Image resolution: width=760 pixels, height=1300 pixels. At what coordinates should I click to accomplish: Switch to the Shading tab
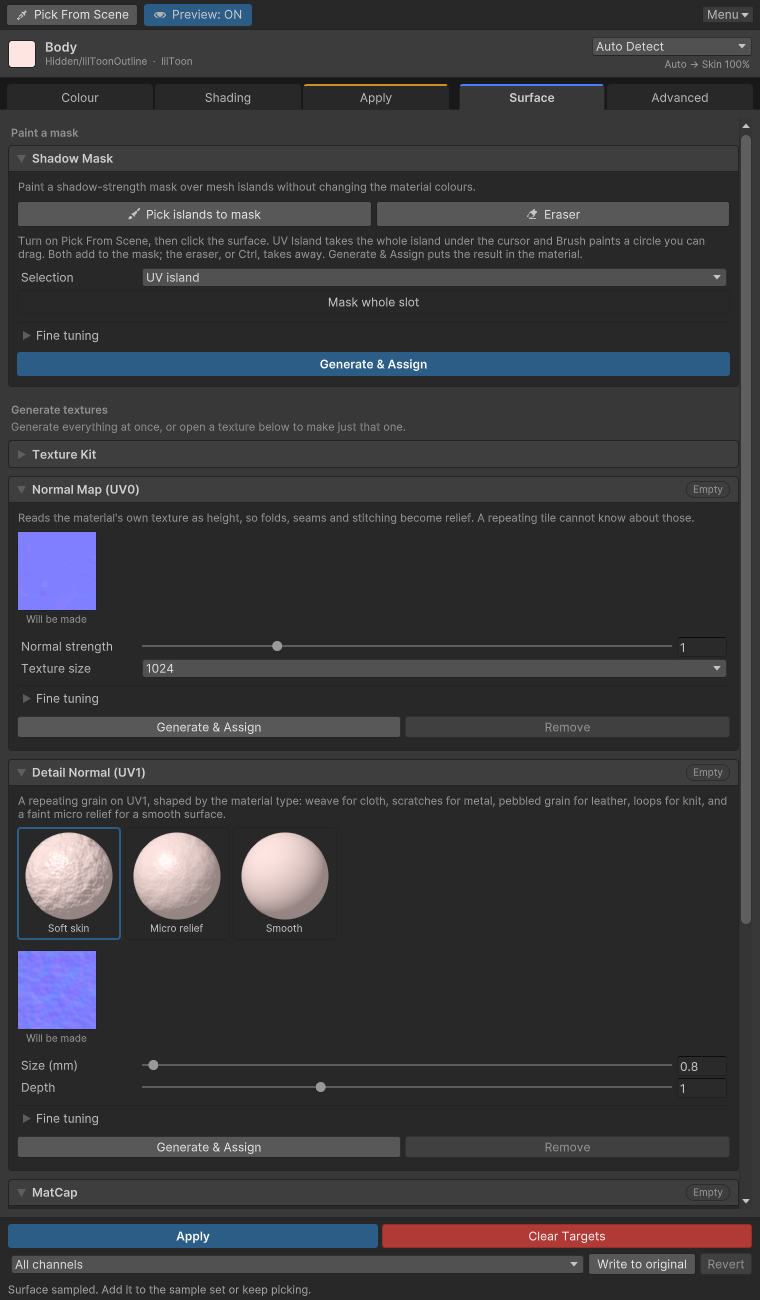pyautogui.click(x=228, y=97)
